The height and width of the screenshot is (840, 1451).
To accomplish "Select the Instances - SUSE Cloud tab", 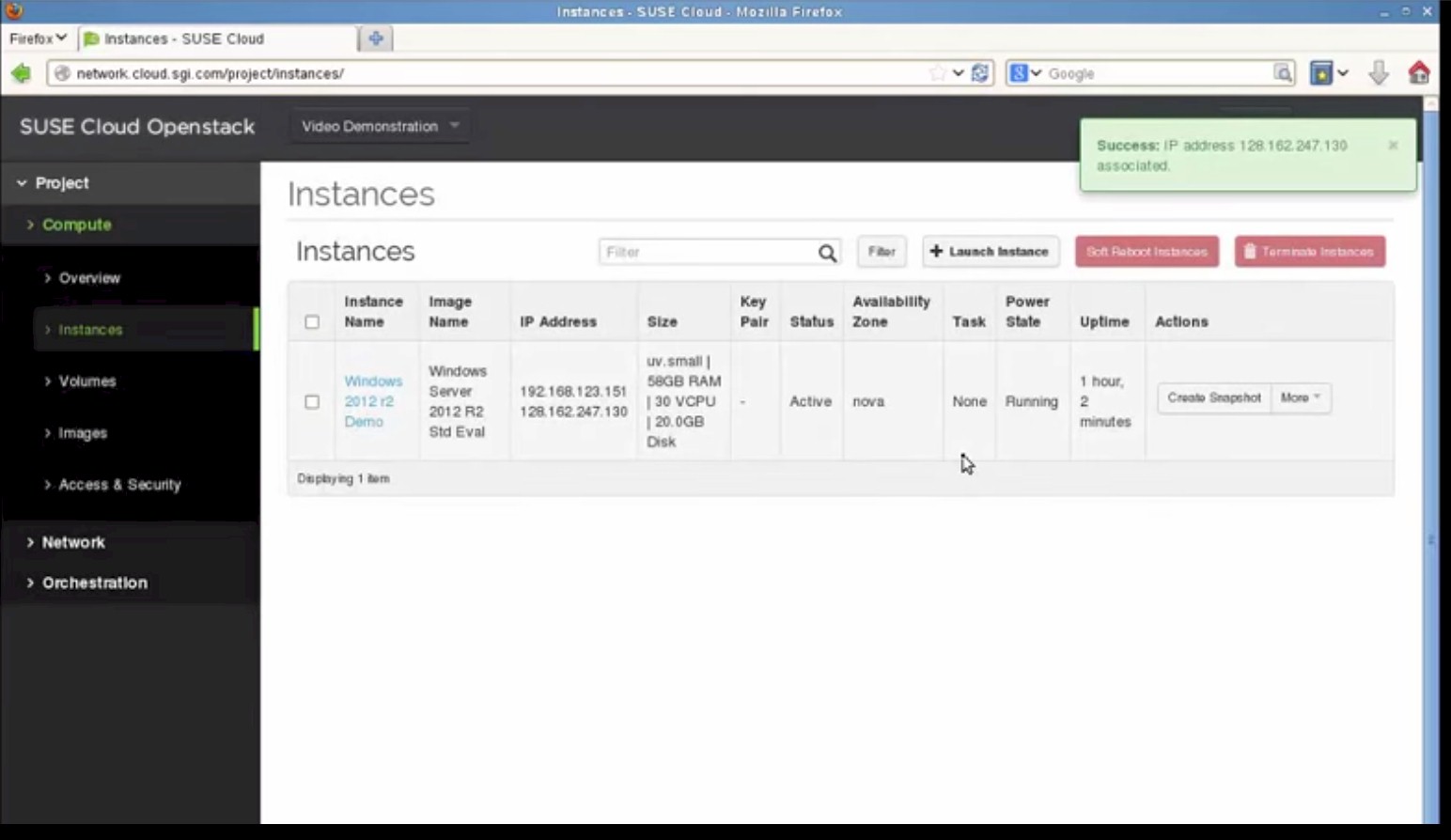I will click(217, 39).
